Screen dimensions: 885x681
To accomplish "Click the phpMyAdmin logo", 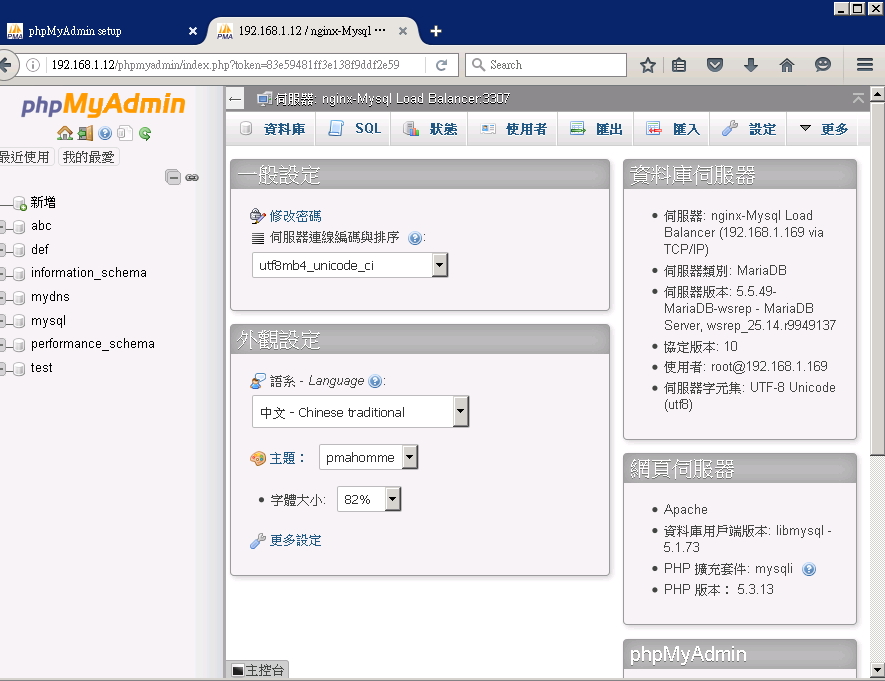I will tap(103, 104).
